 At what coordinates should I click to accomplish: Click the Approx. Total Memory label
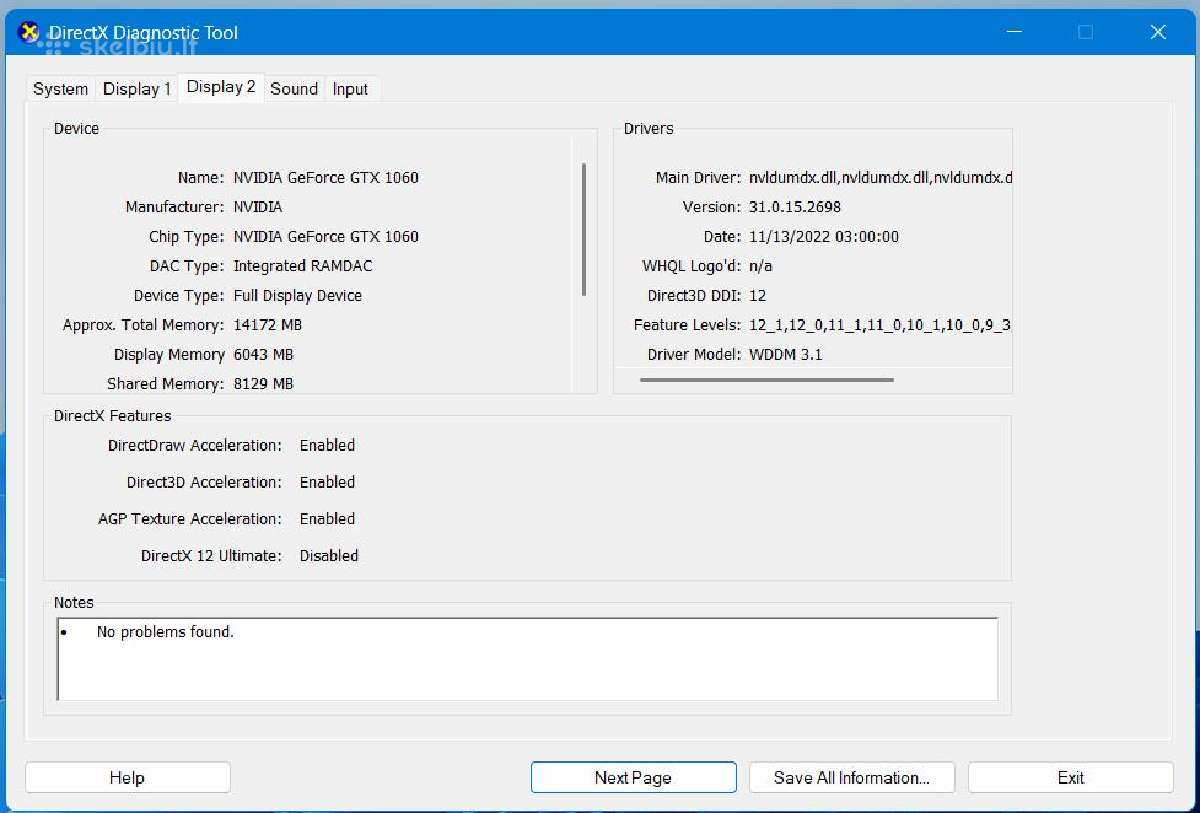(143, 325)
